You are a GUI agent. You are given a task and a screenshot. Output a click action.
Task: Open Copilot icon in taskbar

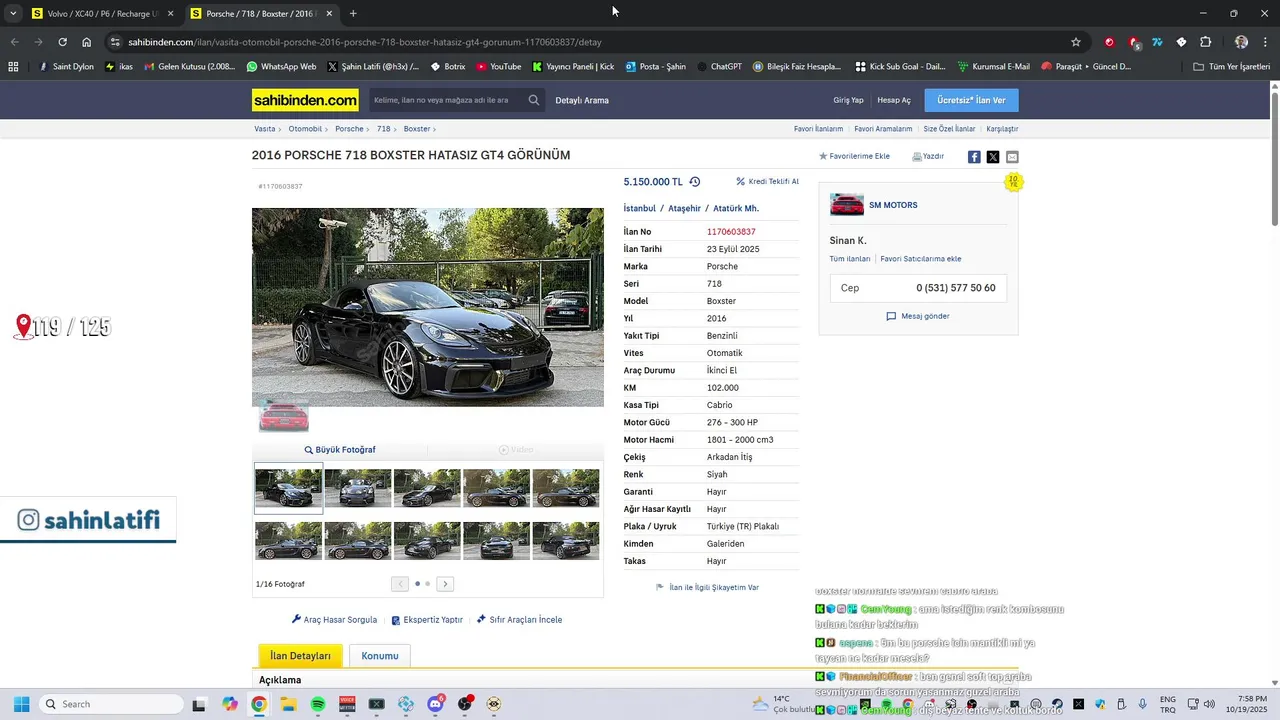(230, 704)
